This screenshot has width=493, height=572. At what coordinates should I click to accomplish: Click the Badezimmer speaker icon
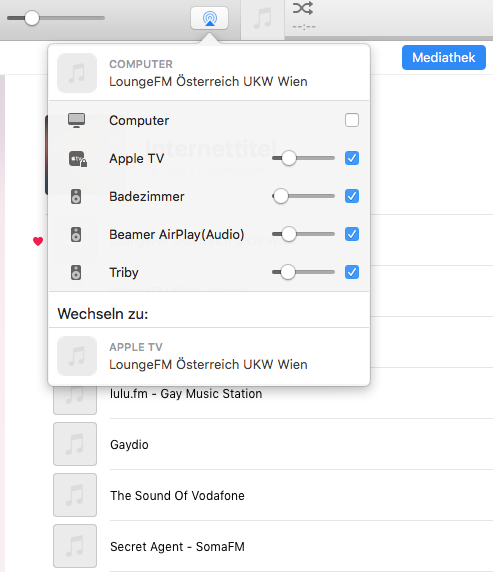76,197
